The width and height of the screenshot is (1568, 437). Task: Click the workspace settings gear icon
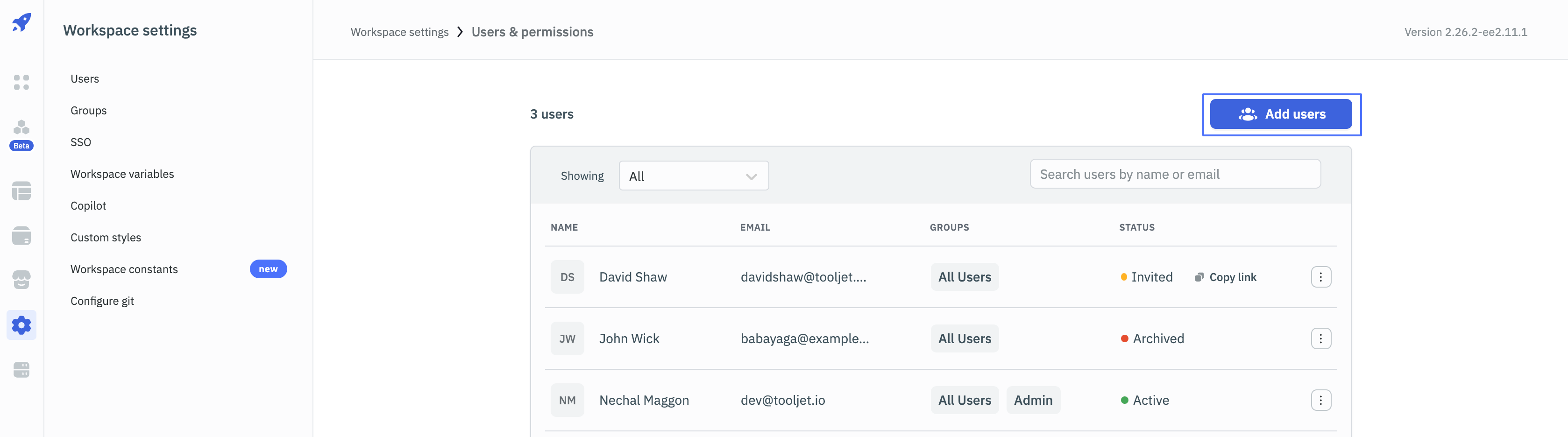21,325
